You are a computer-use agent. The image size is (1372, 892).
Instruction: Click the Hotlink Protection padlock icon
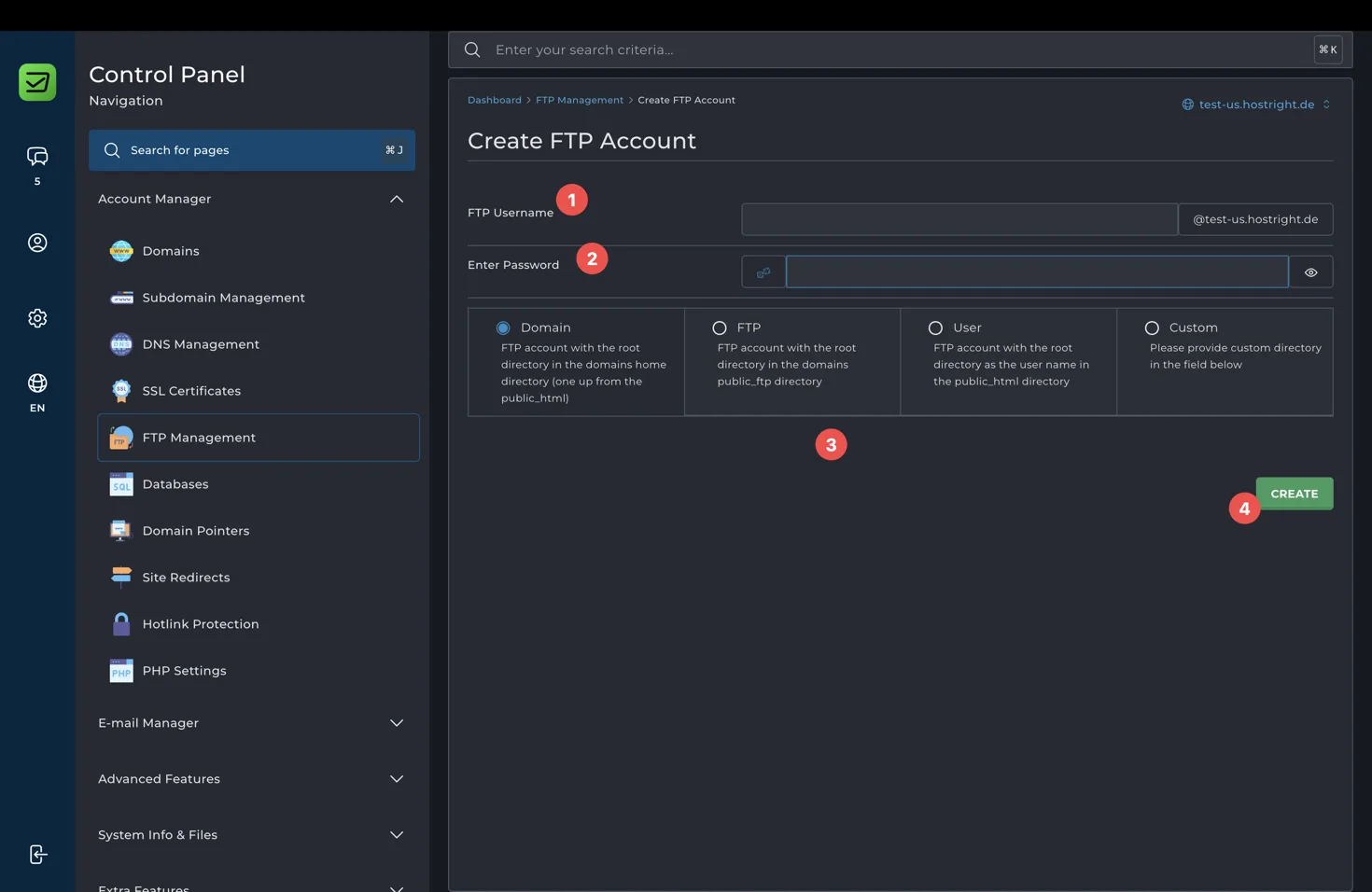point(121,624)
